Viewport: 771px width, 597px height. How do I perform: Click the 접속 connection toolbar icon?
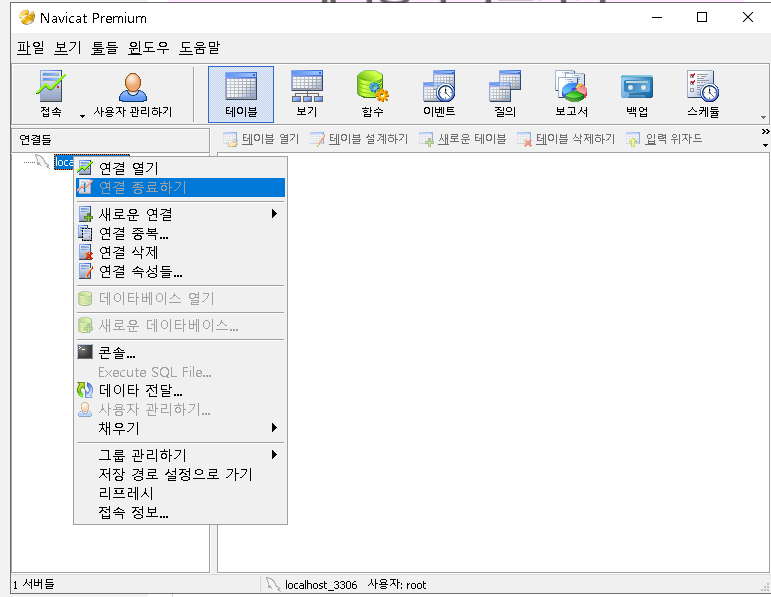51,94
